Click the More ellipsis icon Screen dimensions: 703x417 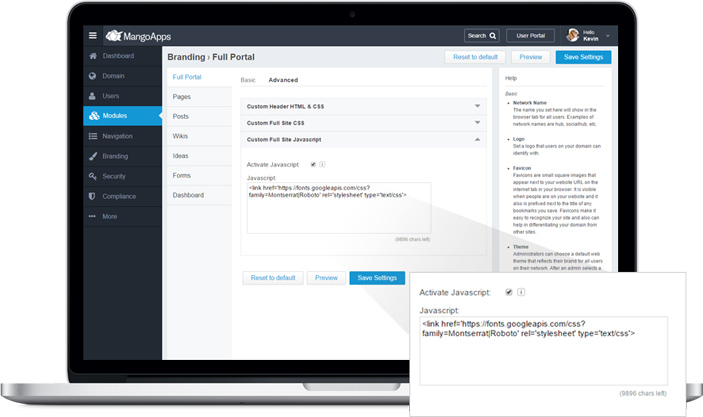[92, 216]
